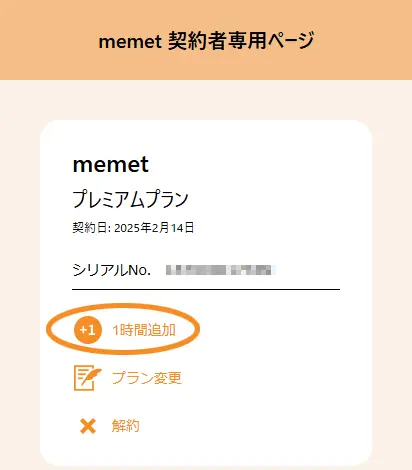412x470 pixels.
Task: Click the 契約者専用ページ text in the banner
Action: point(241,41)
